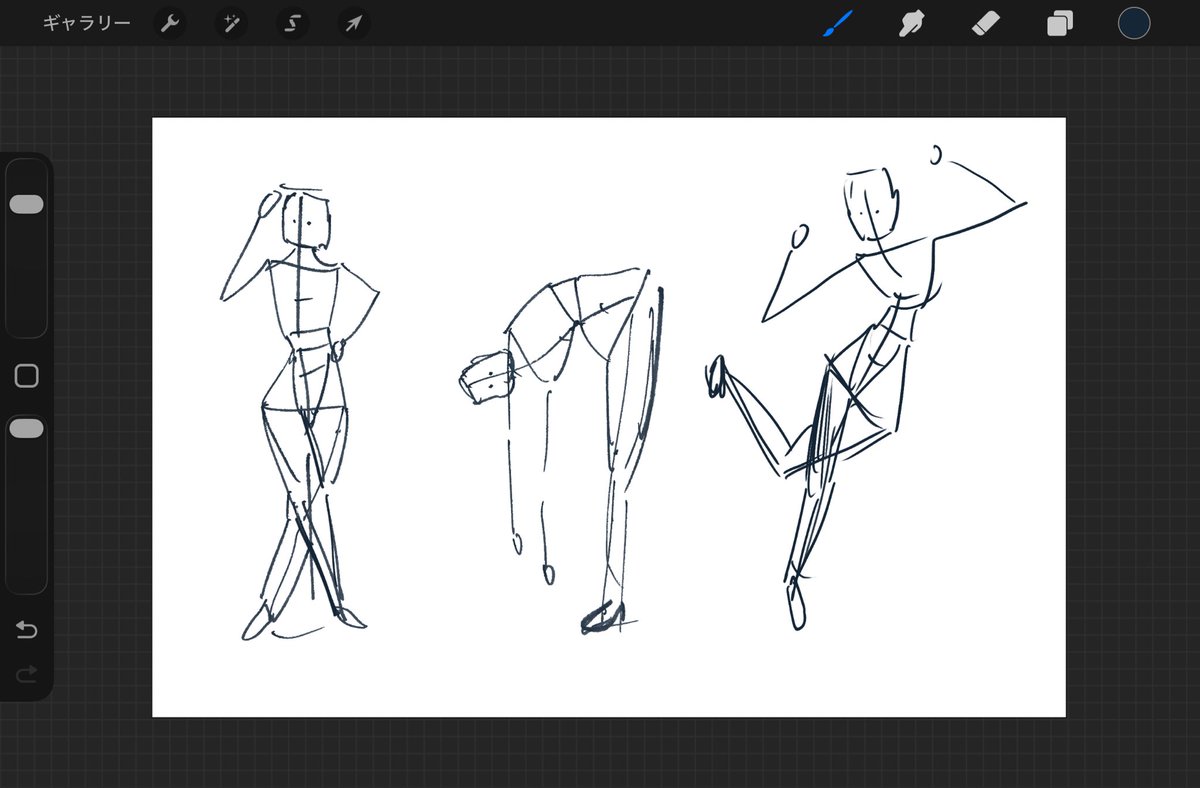
Task: Activate the Transform arrow tool
Action: coord(354,23)
